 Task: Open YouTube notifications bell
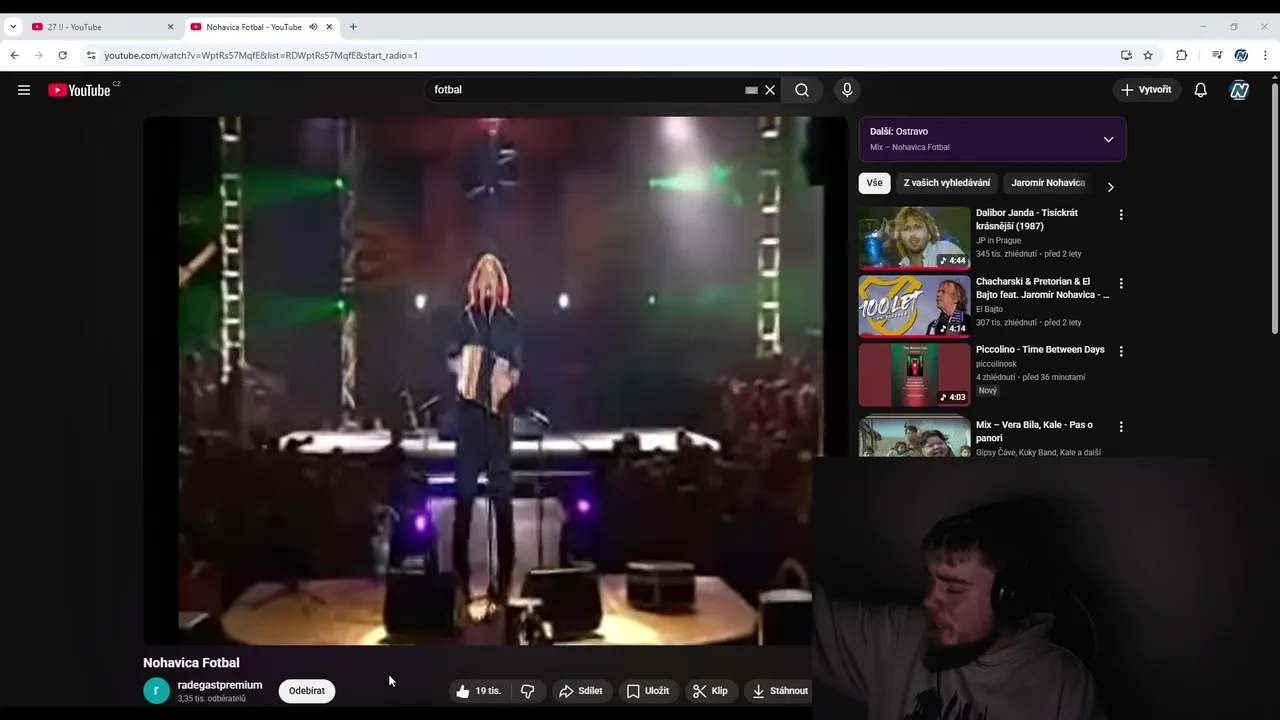pyautogui.click(x=1201, y=90)
